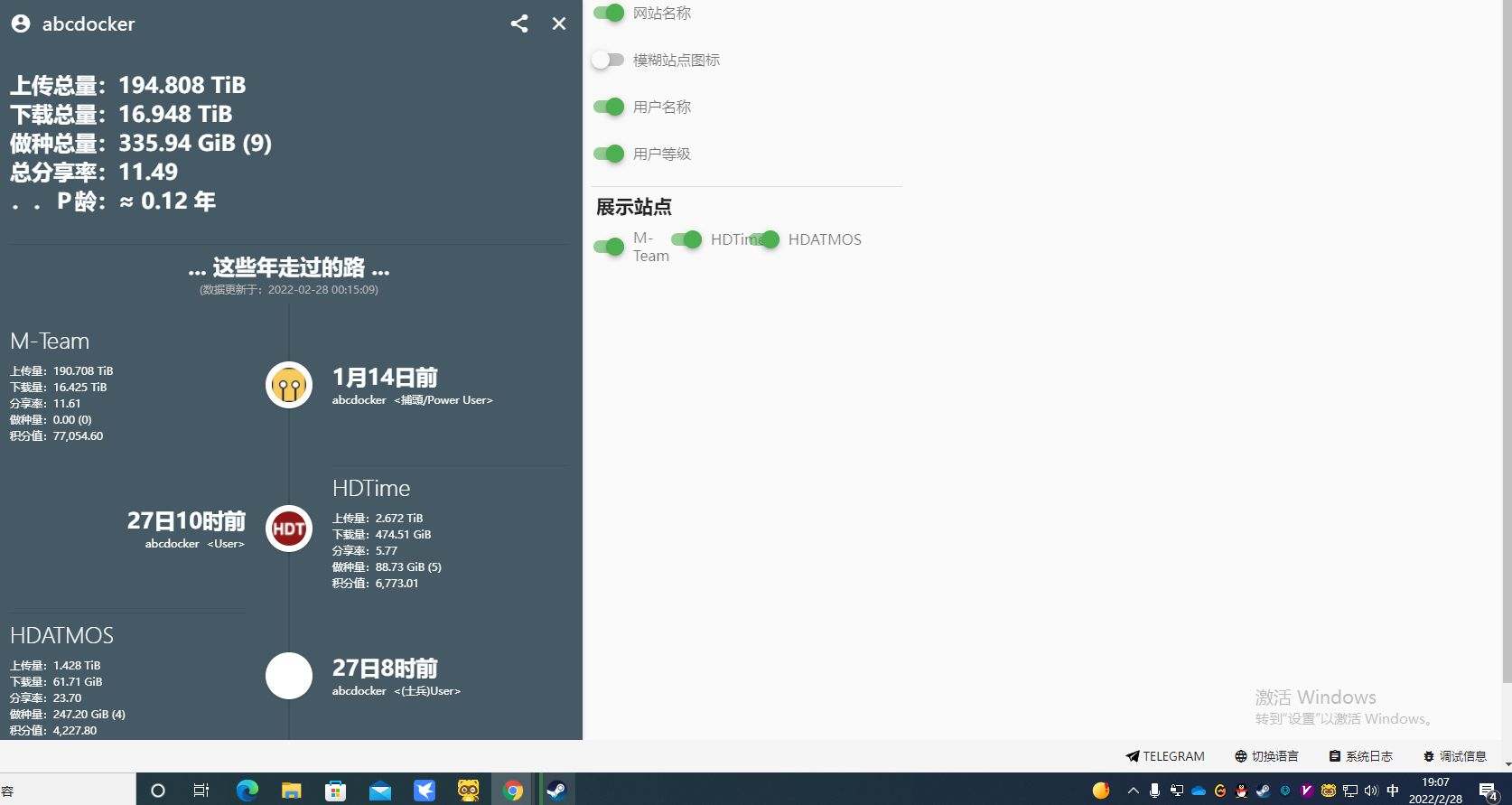Toggle the 网站名称 switch
The height and width of the screenshot is (805, 1512).
click(x=609, y=13)
